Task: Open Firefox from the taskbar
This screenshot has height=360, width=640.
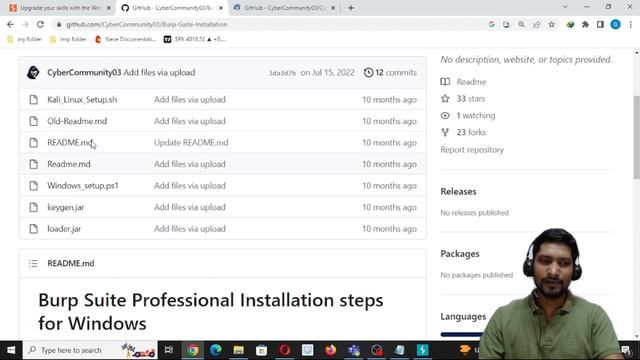Action: pos(331,350)
